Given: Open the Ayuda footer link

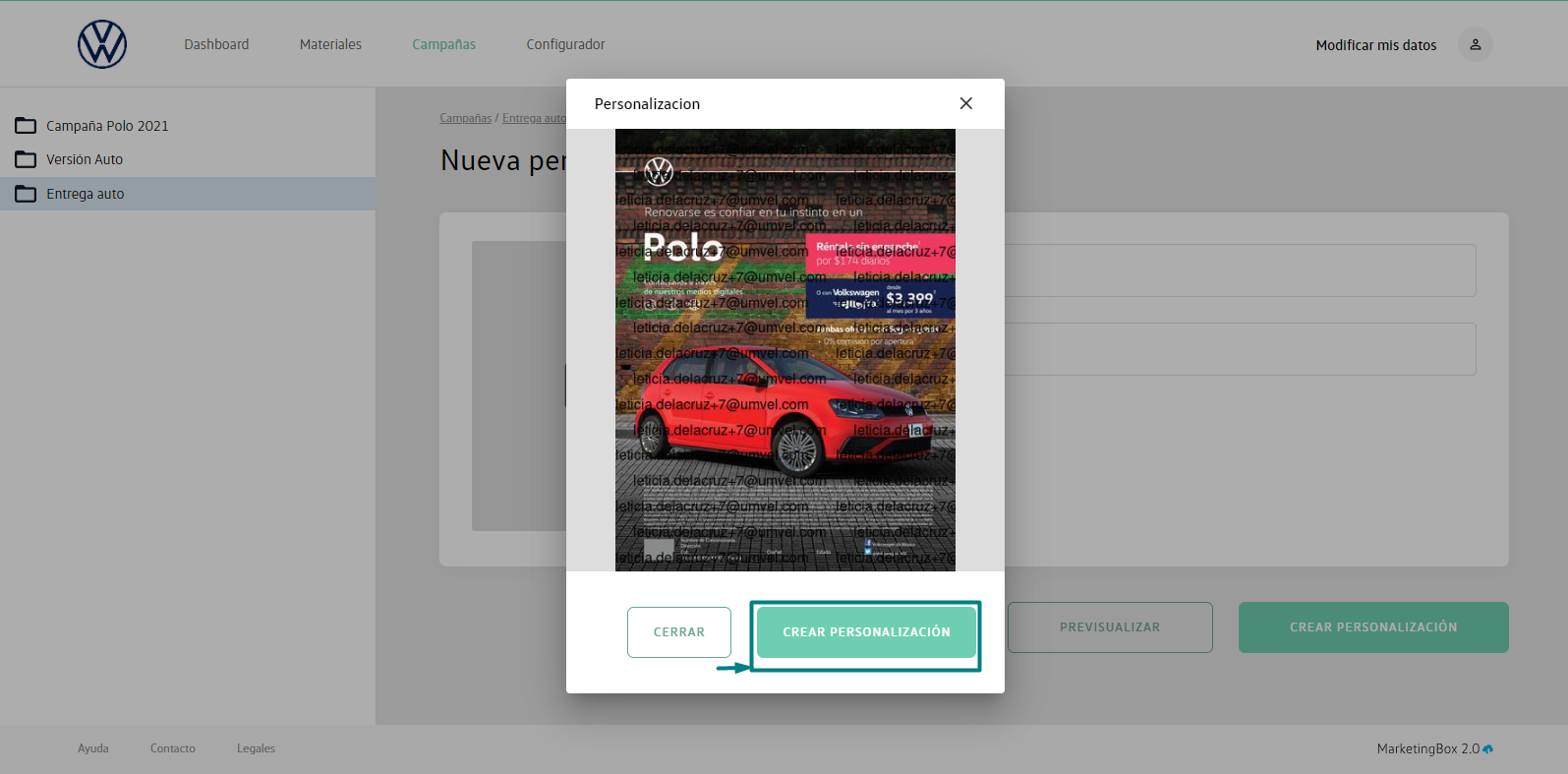Looking at the screenshot, I should coord(93,748).
